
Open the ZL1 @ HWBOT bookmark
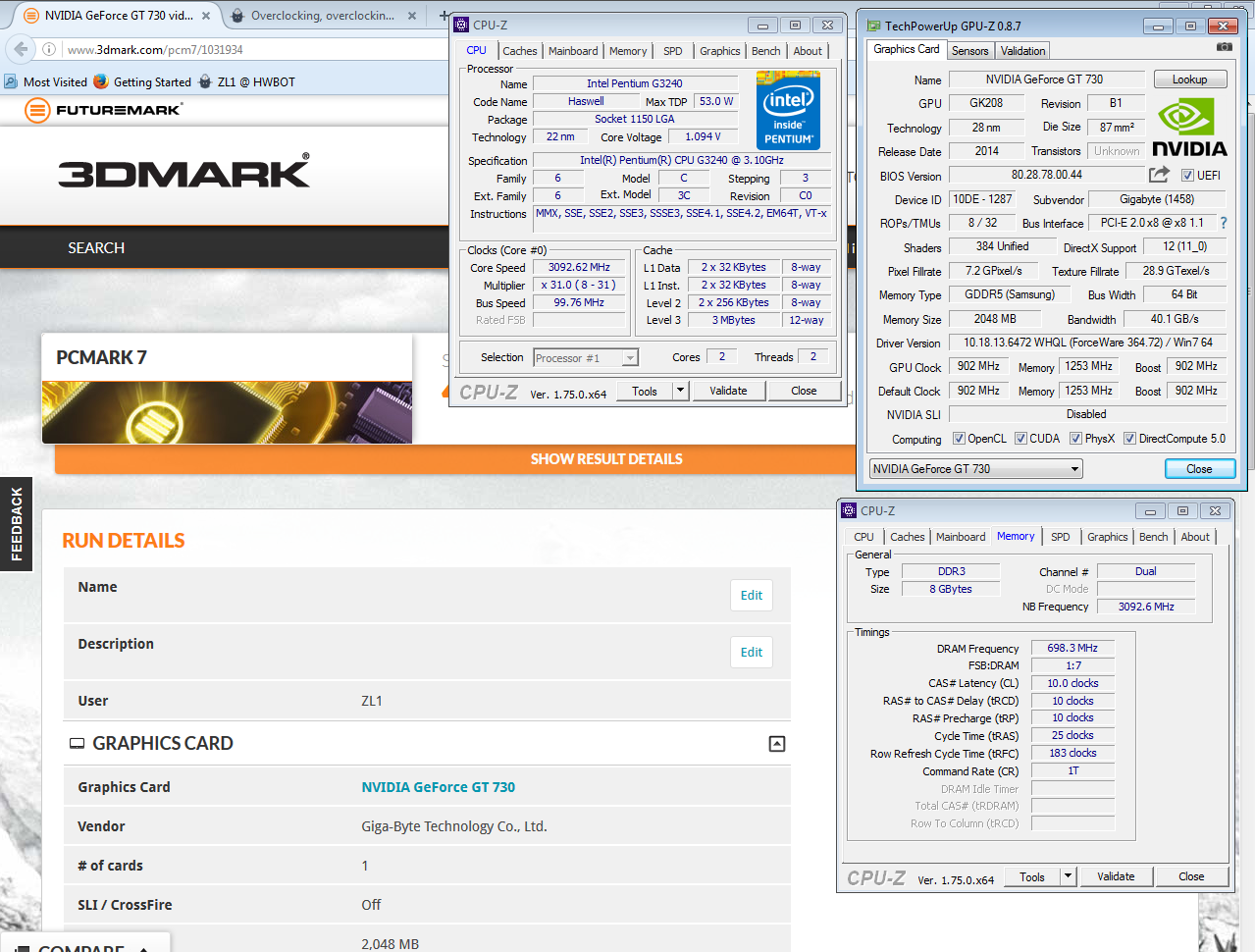pyautogui.click(x=246, y=81)
